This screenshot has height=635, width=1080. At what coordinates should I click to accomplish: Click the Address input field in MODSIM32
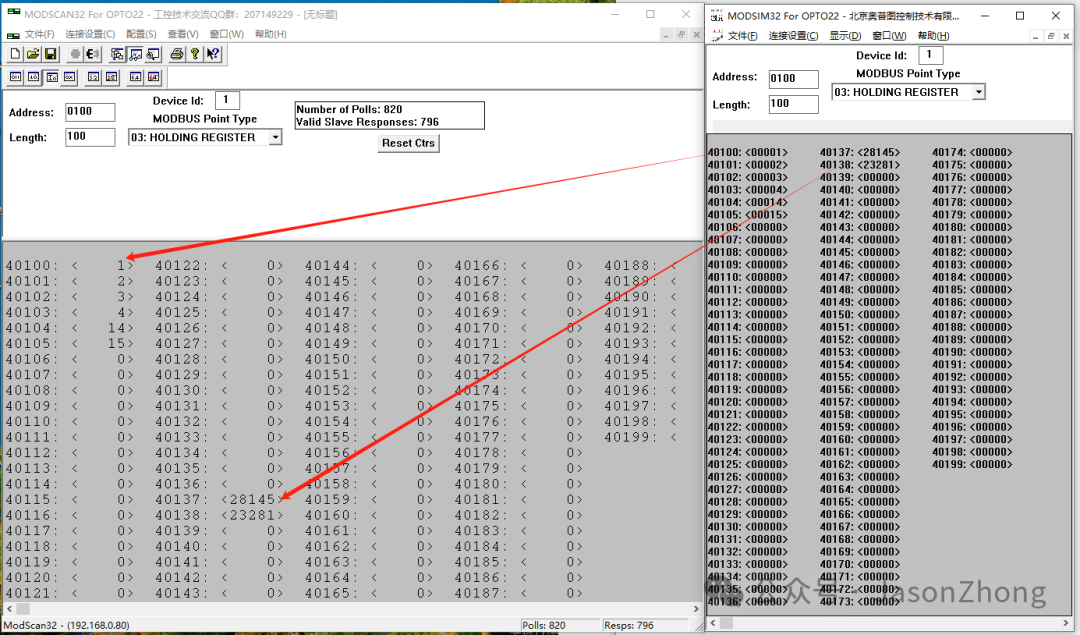pyautogui.click(x=793, y=78)
